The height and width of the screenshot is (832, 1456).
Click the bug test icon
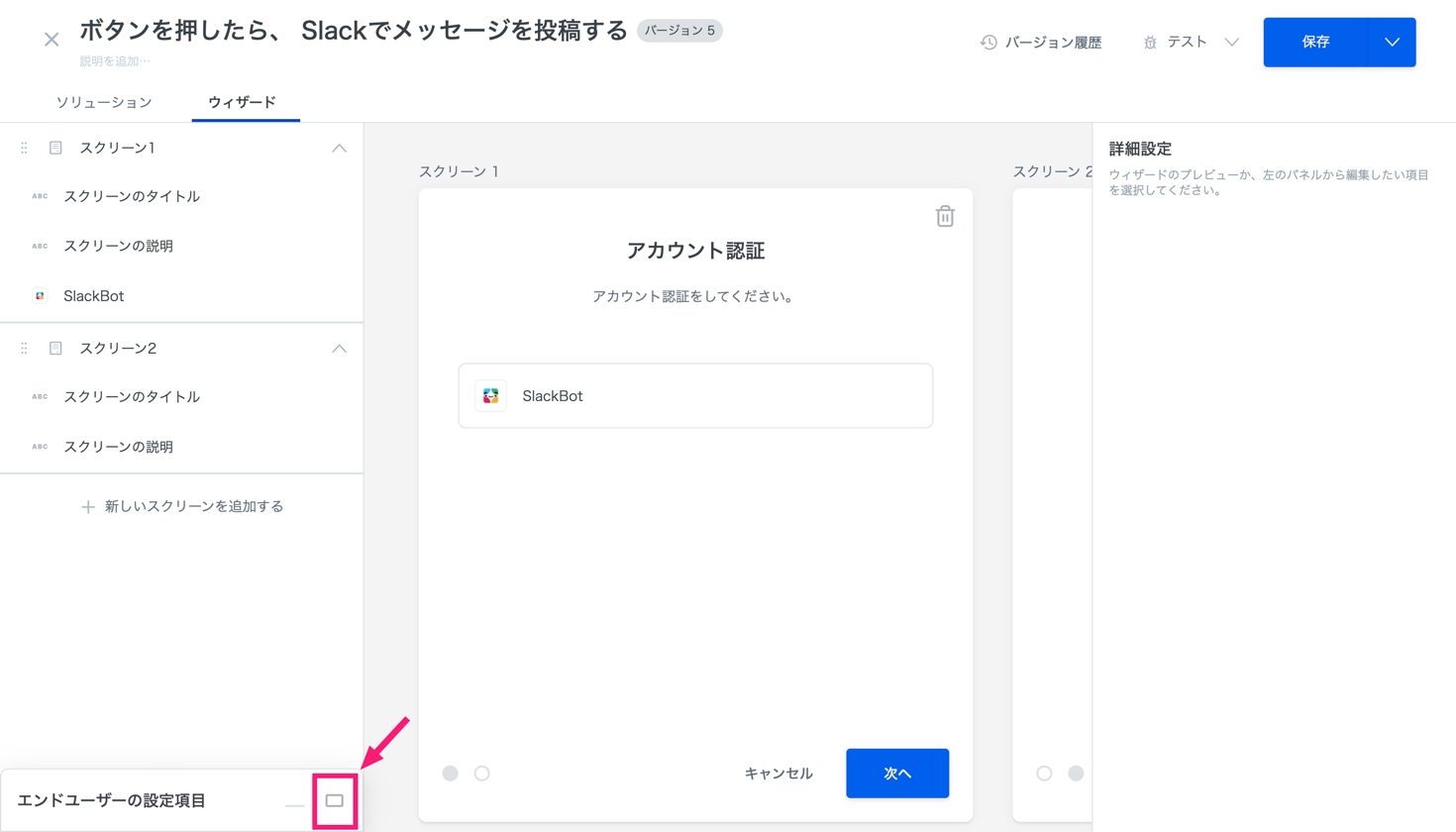click(x=1149, y=43)
